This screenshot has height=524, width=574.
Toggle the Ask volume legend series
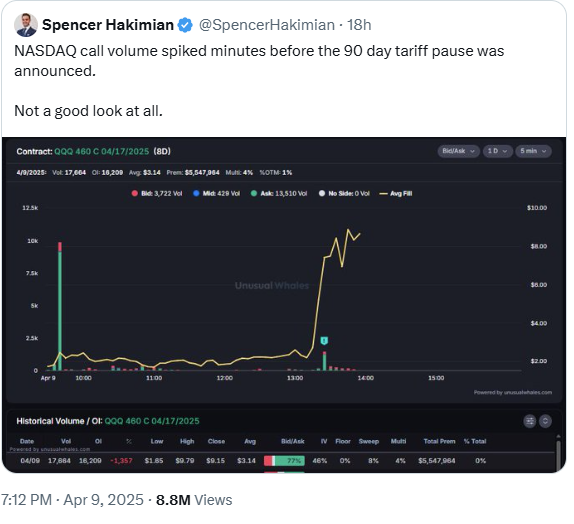[279, 193]
